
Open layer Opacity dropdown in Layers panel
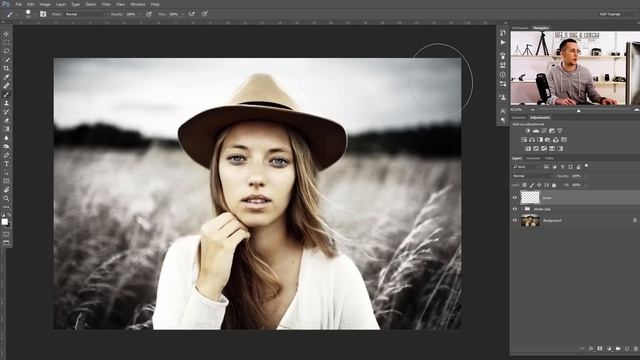586,176
